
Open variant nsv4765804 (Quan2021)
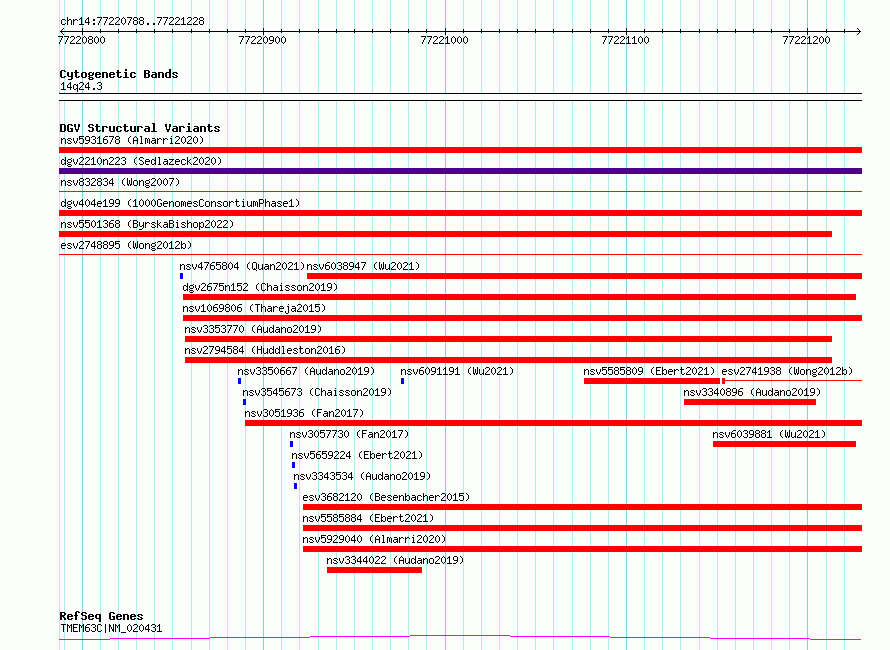pos(242,266)
